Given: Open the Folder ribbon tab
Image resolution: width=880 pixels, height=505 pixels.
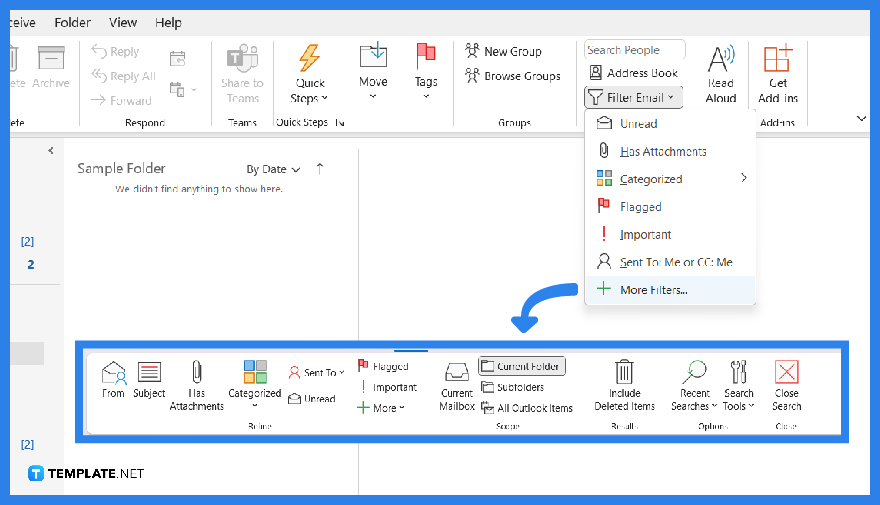Looking at the screenshot, I should [x=72, y=22].
